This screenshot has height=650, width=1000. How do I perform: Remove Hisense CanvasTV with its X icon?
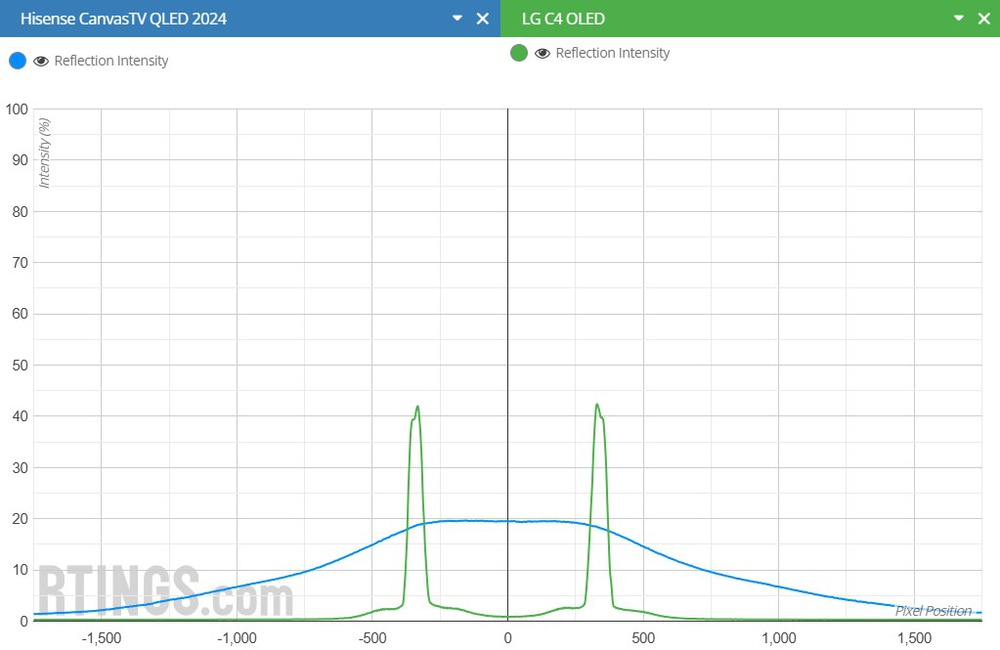click(x=483, y=19)
